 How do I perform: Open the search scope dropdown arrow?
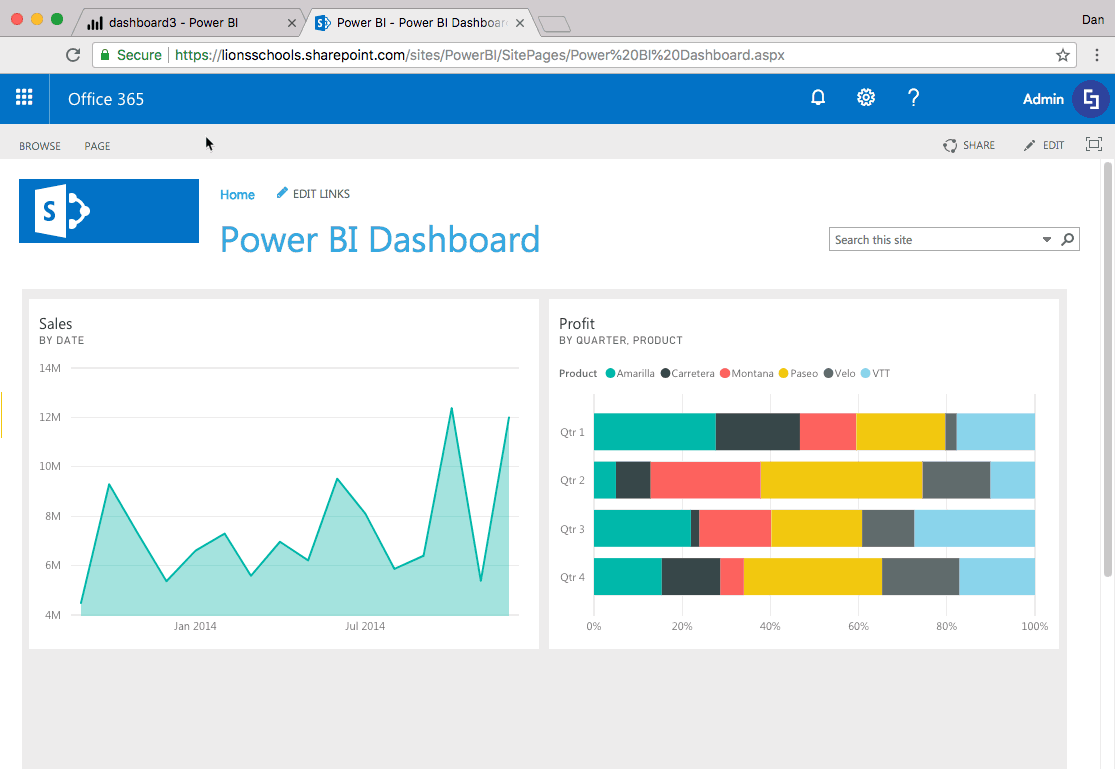[x=1046, y=239]
